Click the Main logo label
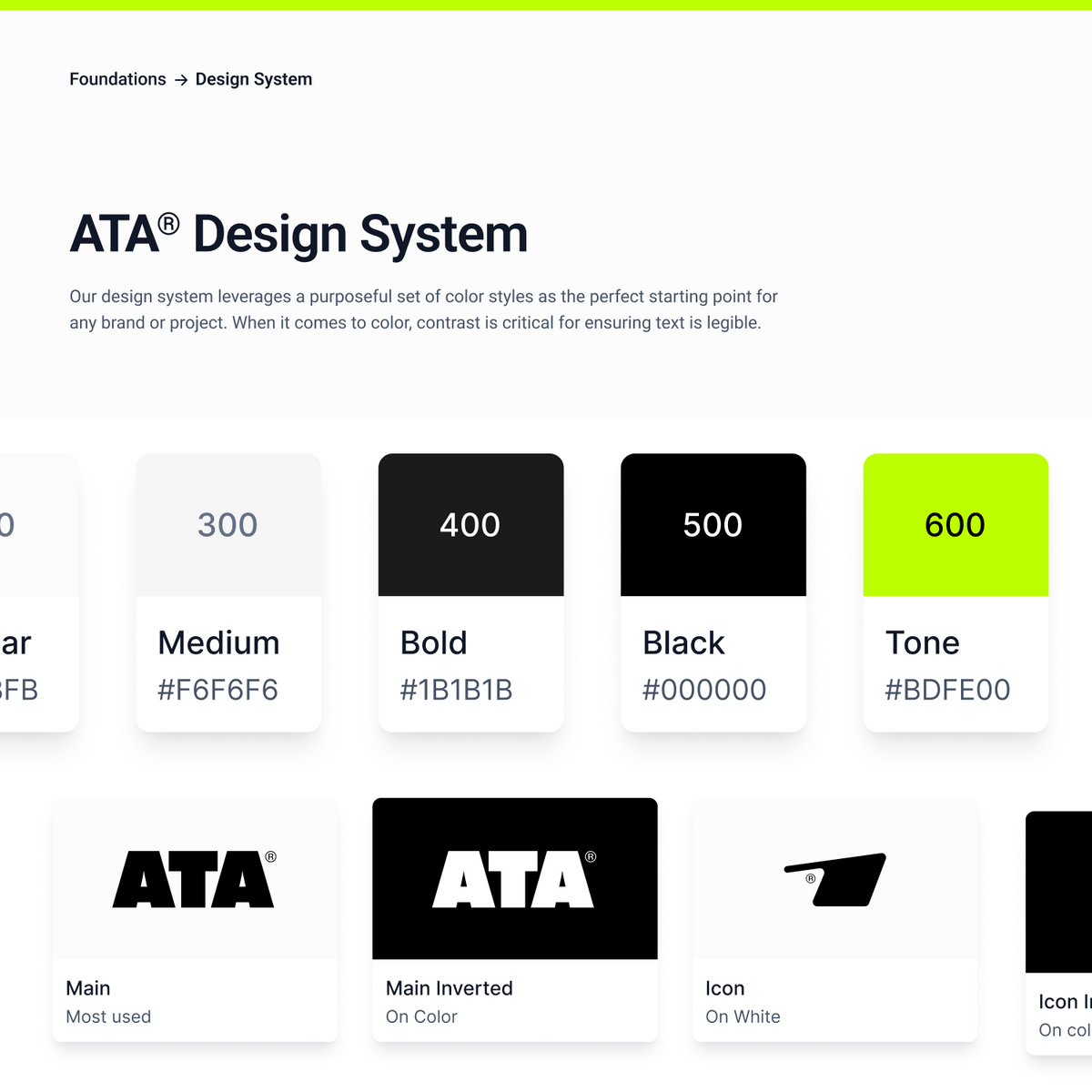Screen dimensions: 1092x1092 point(88,988)
